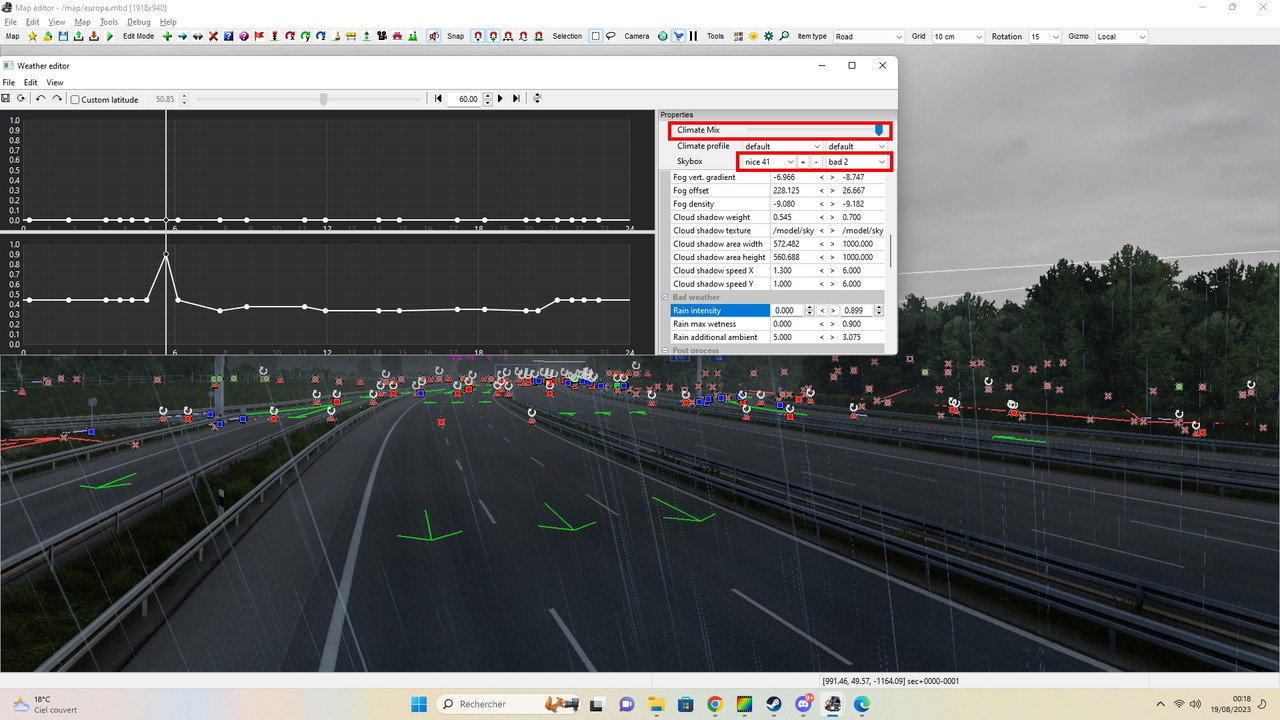The image size is (1280, 720).
Task: Open the Skybox dropdown showing nice 41
Action: pyautogui.click(x=769, y=162)
